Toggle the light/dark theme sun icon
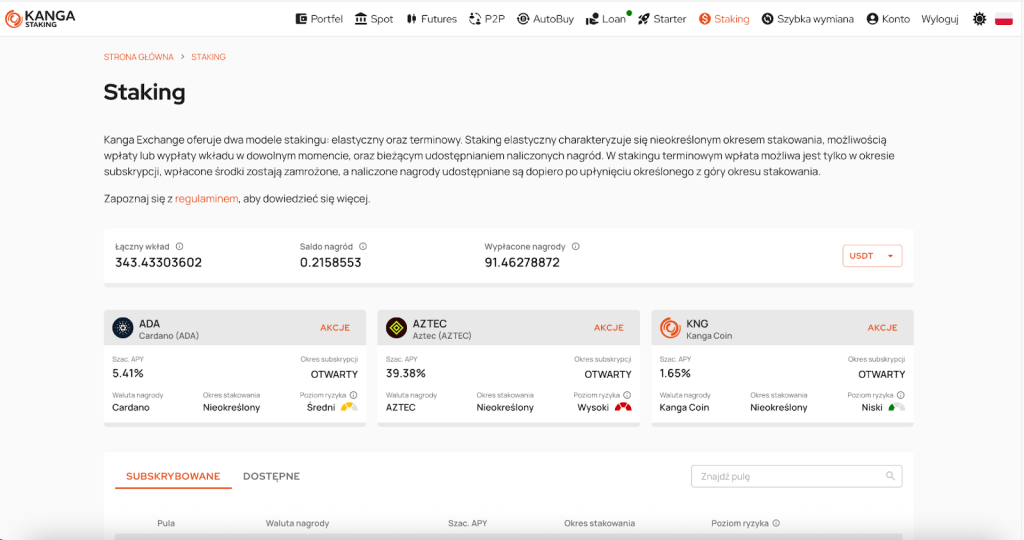 coord(978,19)
